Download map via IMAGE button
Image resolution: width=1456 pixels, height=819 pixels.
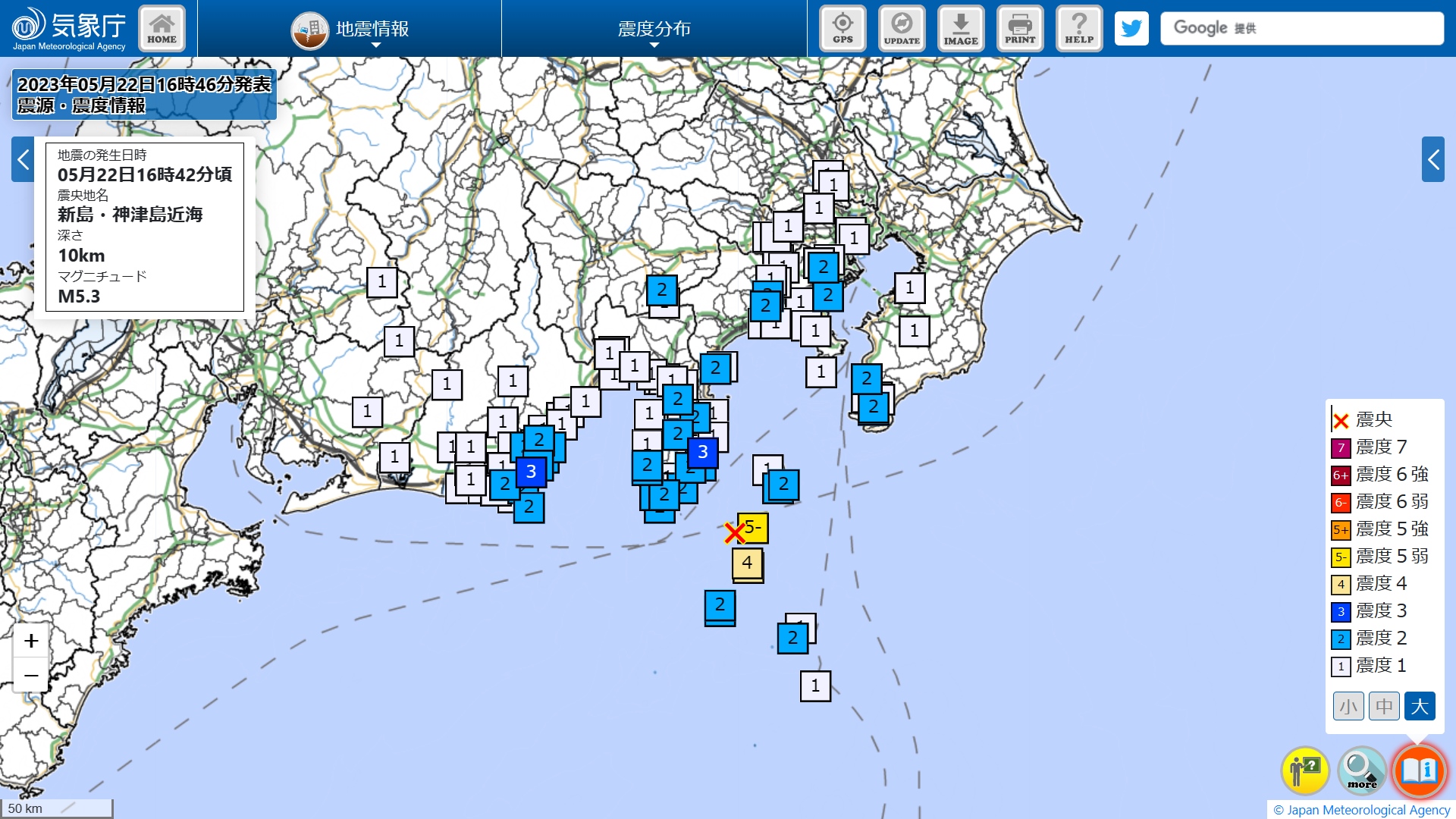pos(961,29)
